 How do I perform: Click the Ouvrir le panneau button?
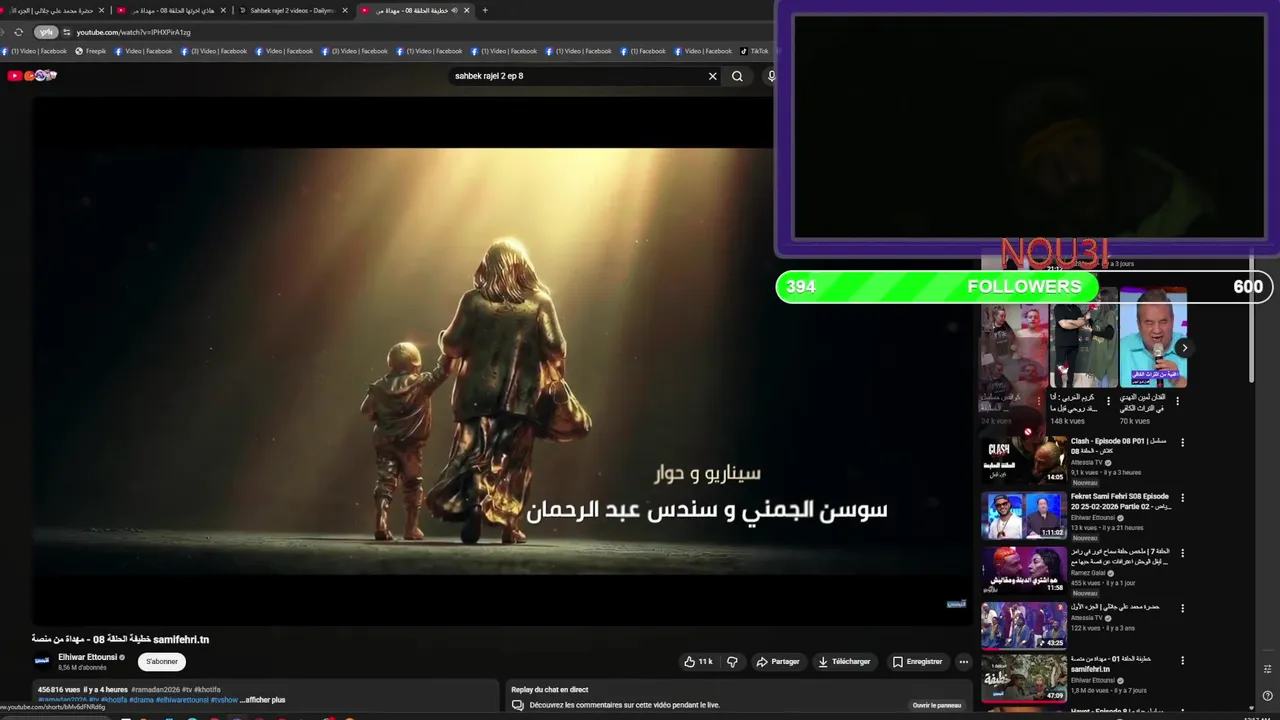pyautogui.click(x=937, y=705)
